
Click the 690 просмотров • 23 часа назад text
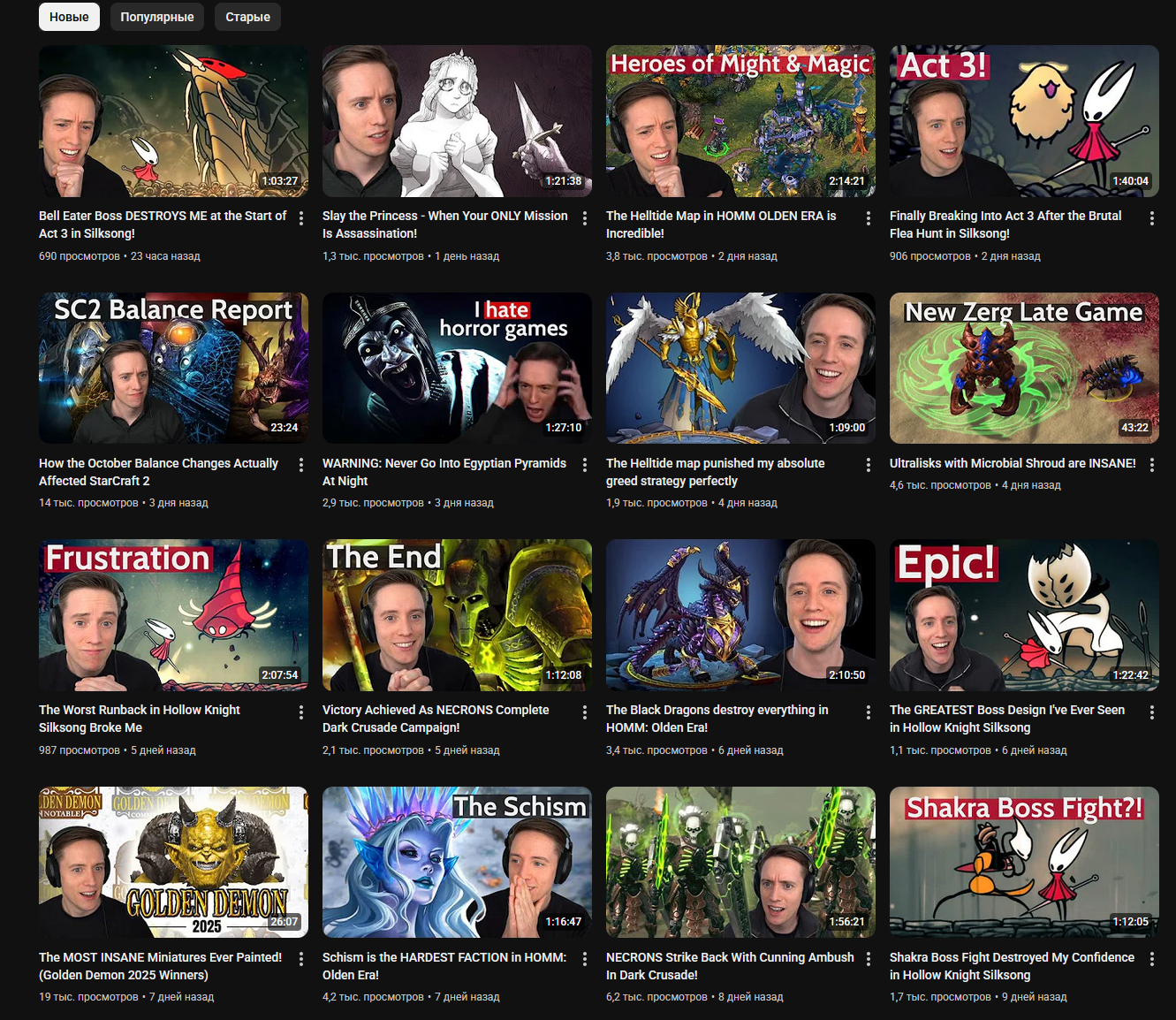(x=119, y=256)
